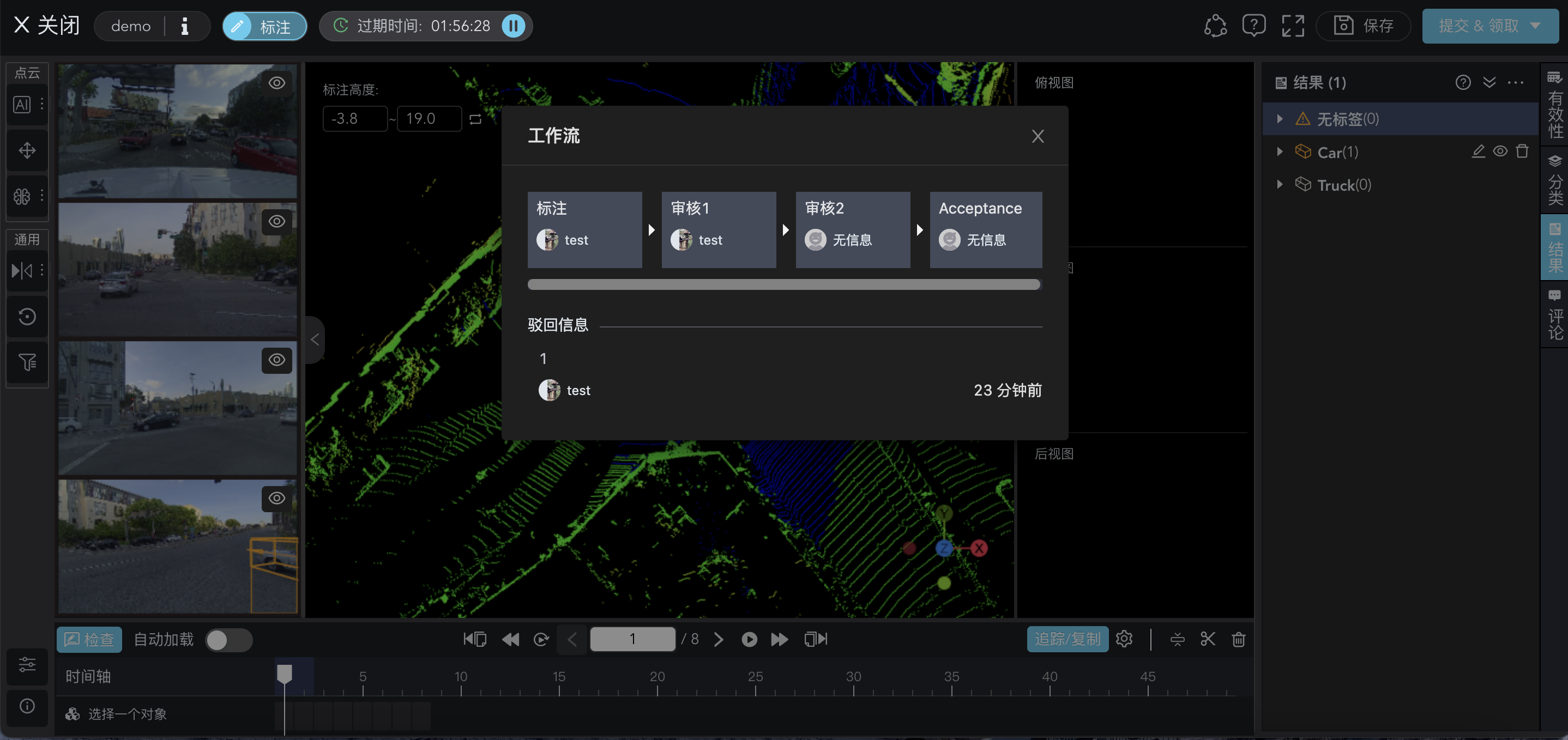Click the scissors split icon

tap(1208, 639)
